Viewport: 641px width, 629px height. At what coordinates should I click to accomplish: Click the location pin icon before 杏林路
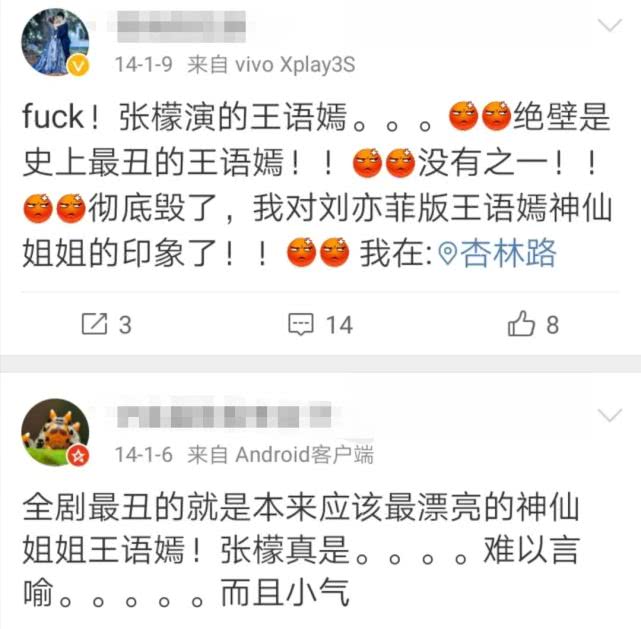point(448,254)
